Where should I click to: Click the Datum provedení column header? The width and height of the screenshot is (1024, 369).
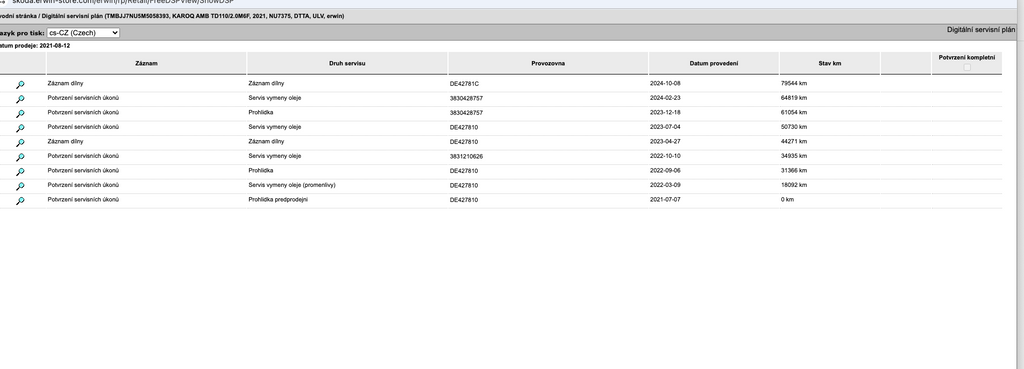(714, 63)
